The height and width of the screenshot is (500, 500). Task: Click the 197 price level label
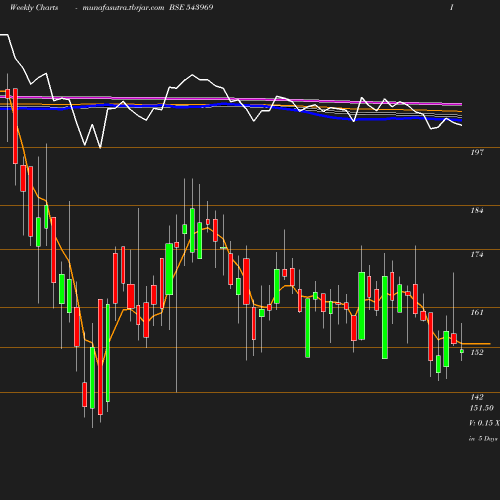tap(477, 152)
